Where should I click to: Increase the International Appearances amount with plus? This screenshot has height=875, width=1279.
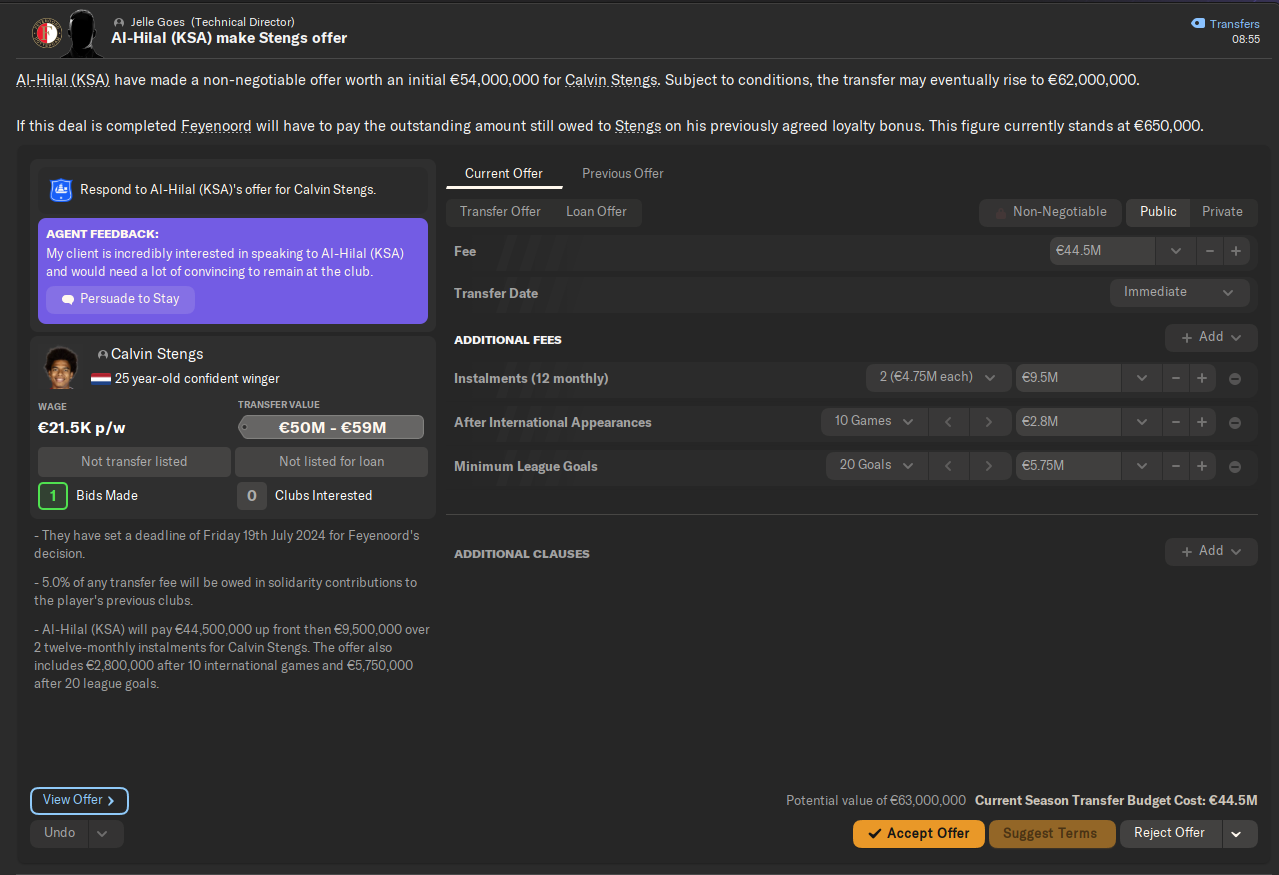click(x=1202, y=422)
